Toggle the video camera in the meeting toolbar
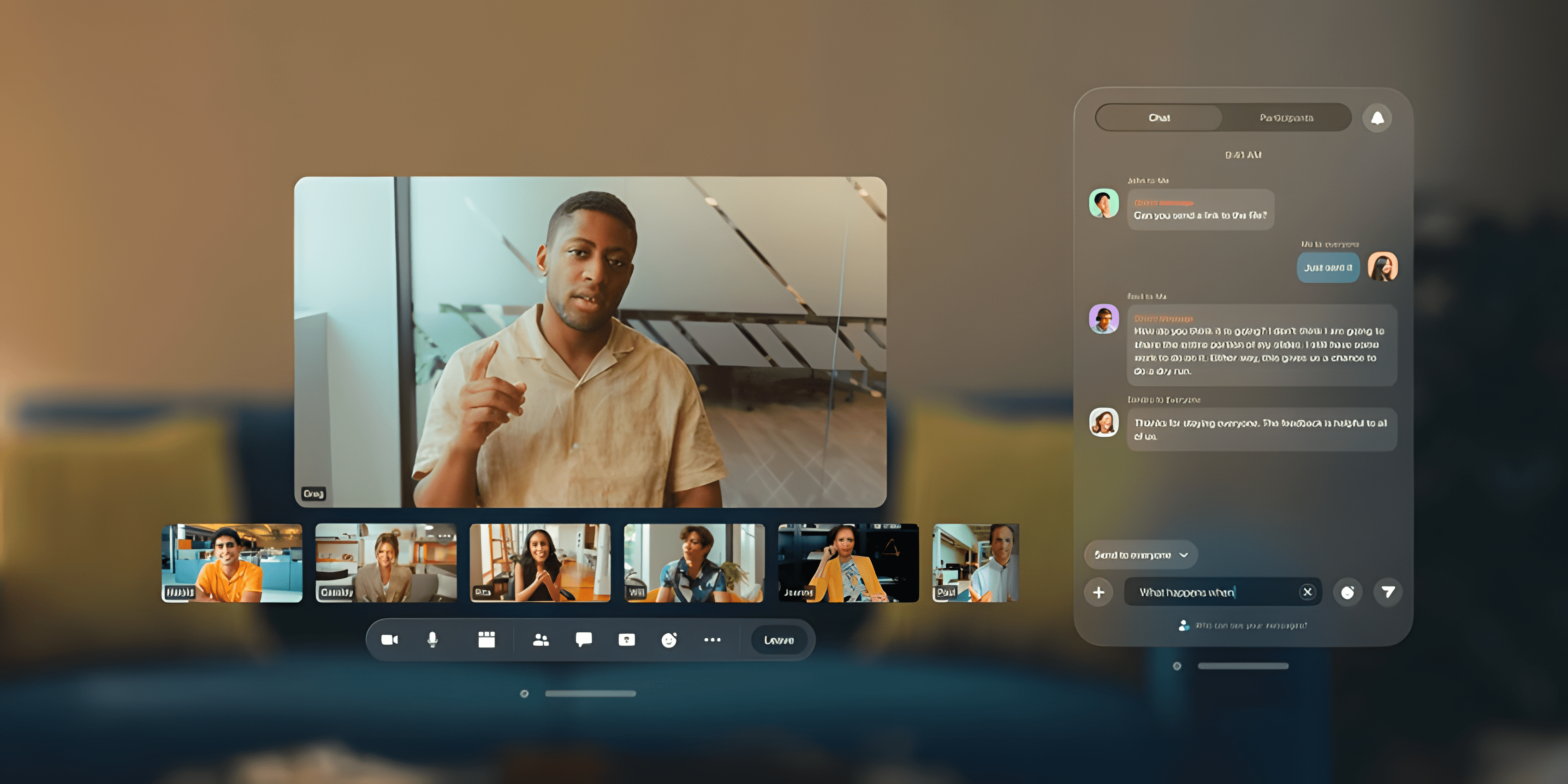This screenshot has height=784, width=1568. point(390,640)
